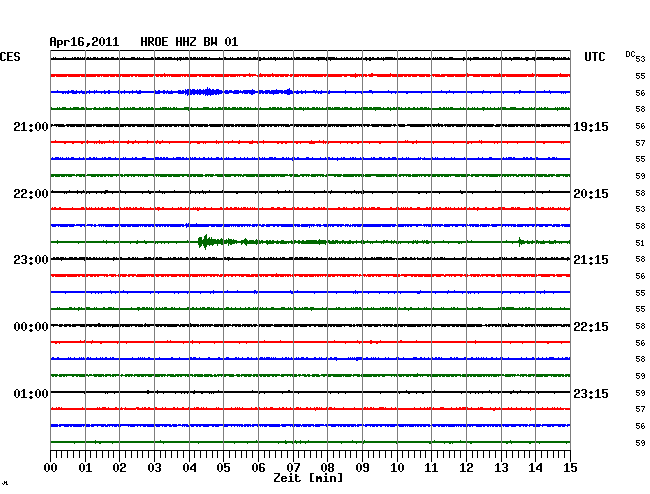Click minute tick label 04 on axis

pos(189,467)
